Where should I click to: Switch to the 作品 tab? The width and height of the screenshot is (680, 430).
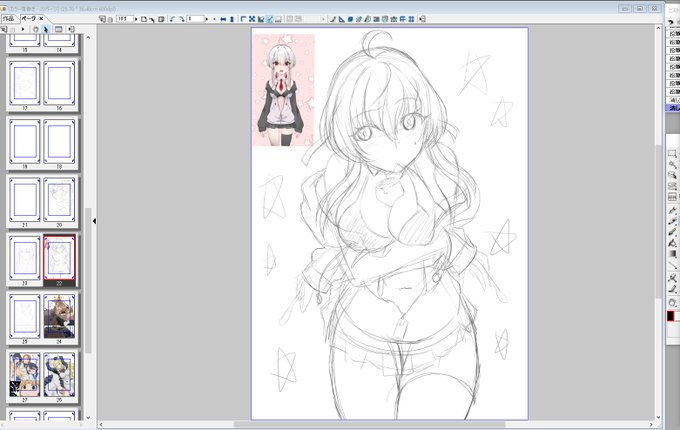[x=9, y=19]
